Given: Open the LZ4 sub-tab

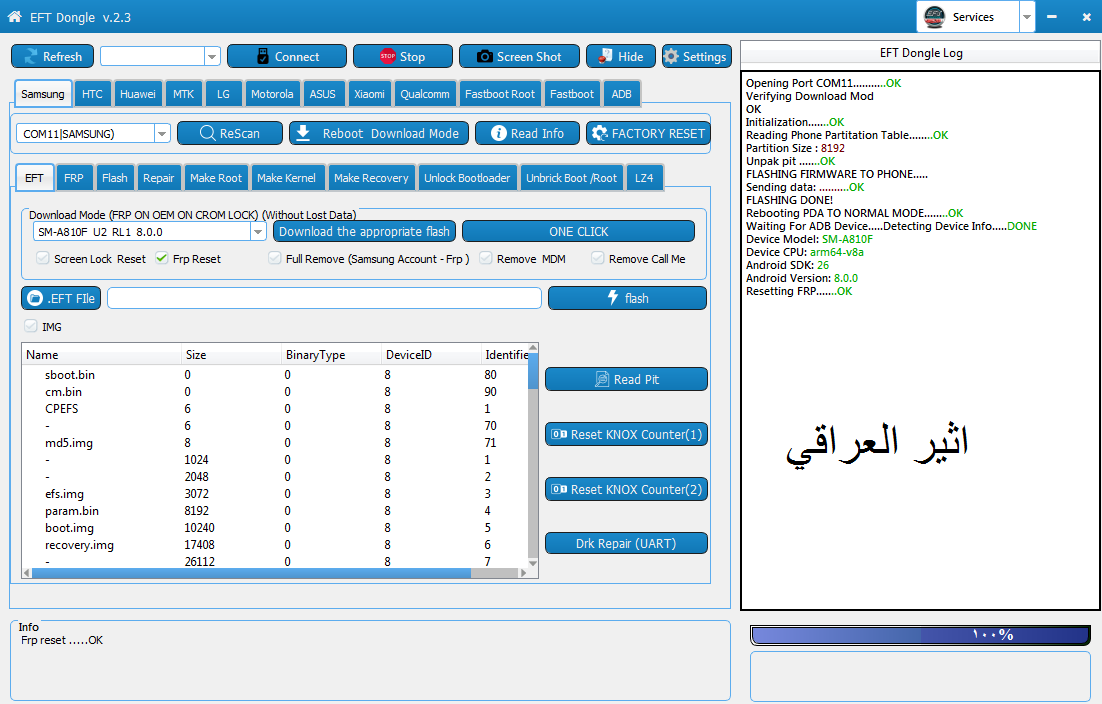Looking at the screenshot, I should coord(644,178).
